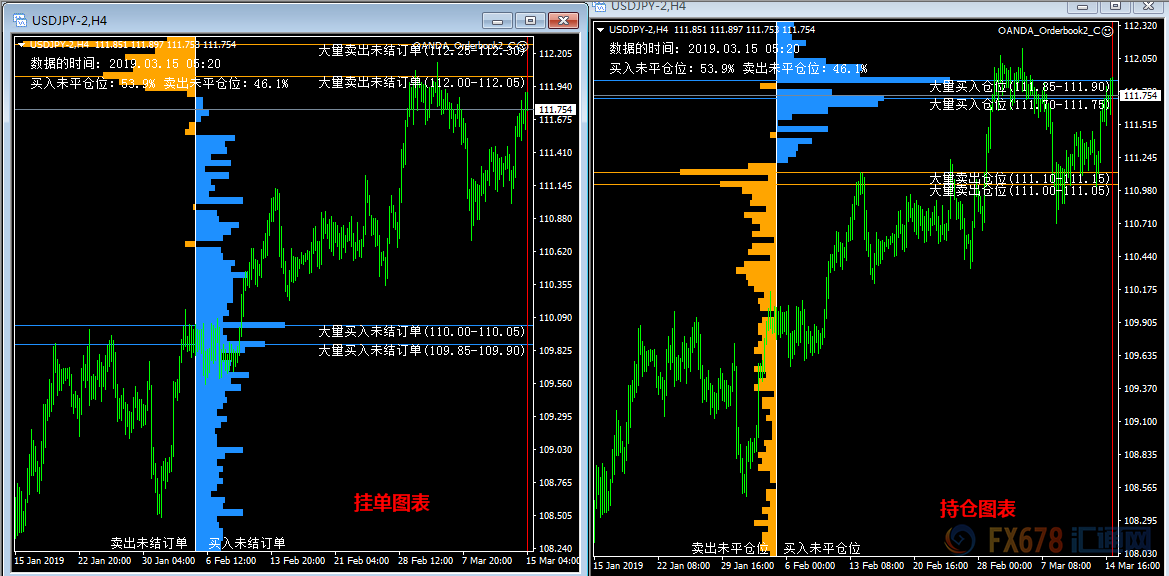The image size is (1169, 576).
Task: Click the red 挂单图表 text label
Action: [392, 503]
